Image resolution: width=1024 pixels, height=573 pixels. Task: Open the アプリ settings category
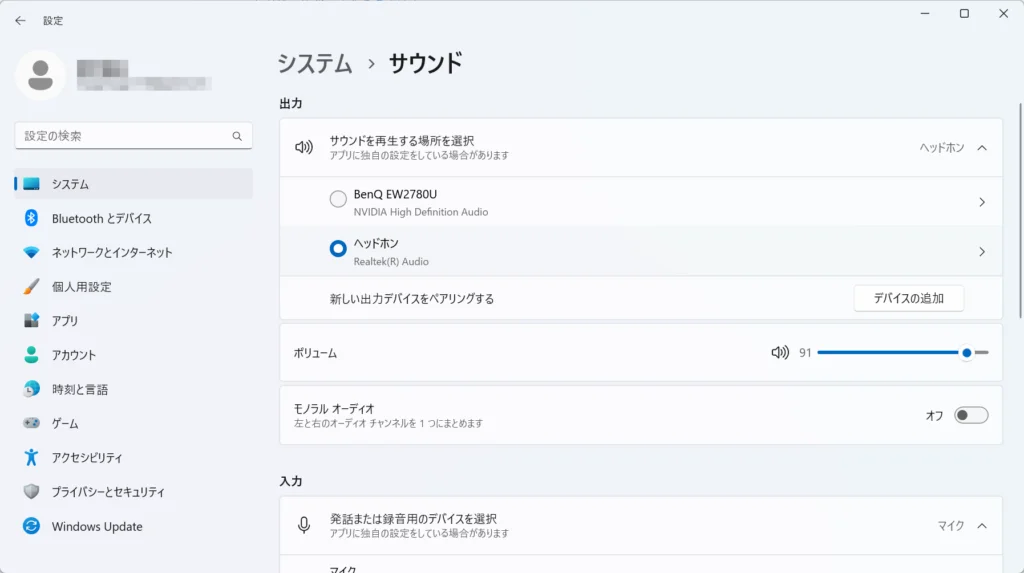(x=65, y=321)
